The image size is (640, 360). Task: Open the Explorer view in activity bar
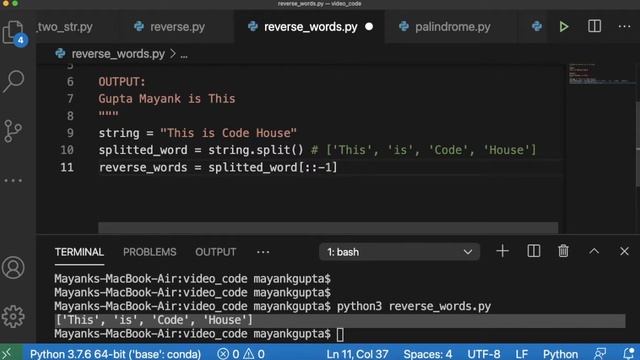[x=13, y=33]
